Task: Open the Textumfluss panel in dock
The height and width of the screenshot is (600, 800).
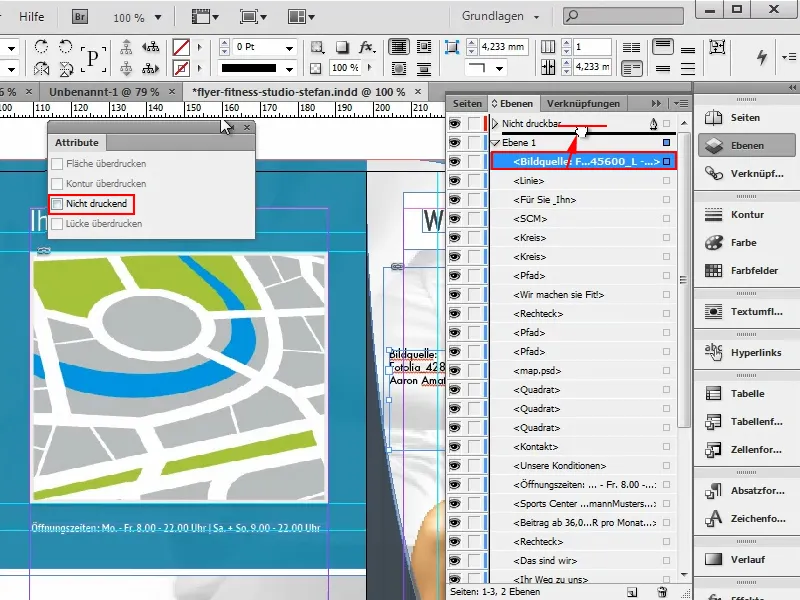Action: click(x=745, y=311)
